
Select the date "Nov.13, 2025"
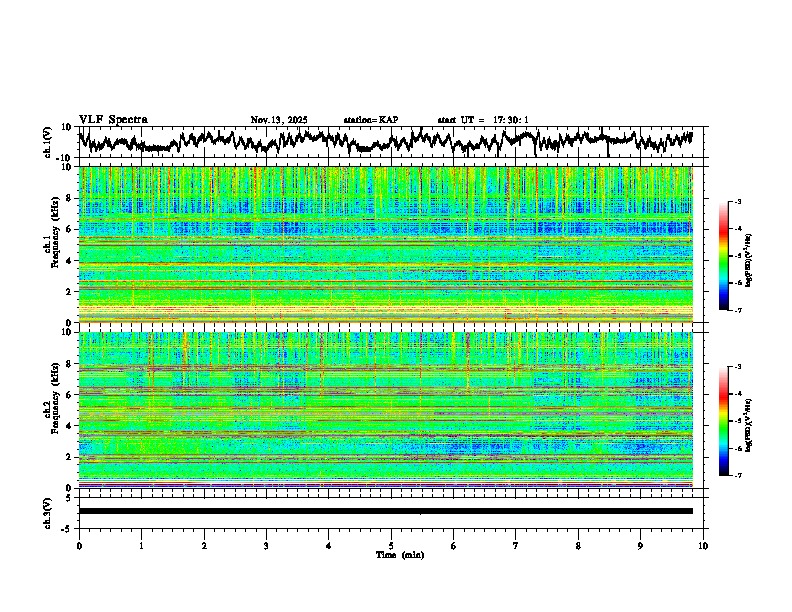(x=279, y=120)
